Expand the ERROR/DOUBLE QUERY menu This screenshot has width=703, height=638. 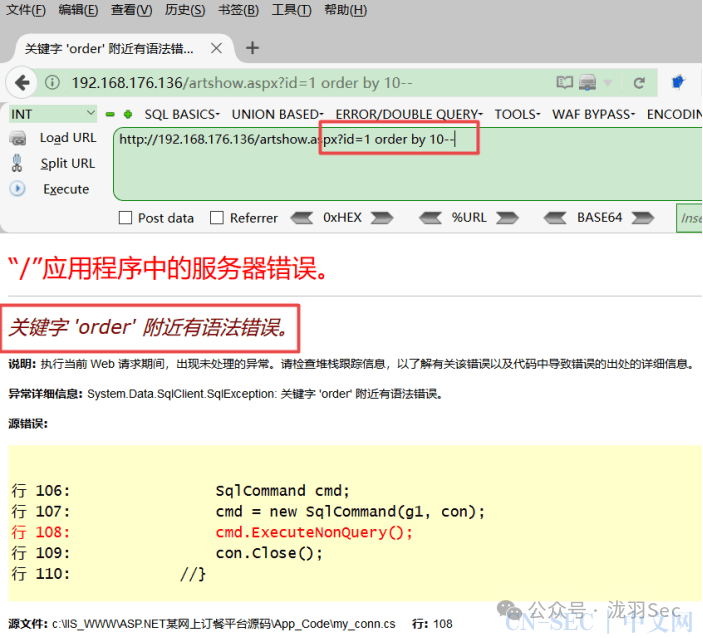tap(409, 114)
